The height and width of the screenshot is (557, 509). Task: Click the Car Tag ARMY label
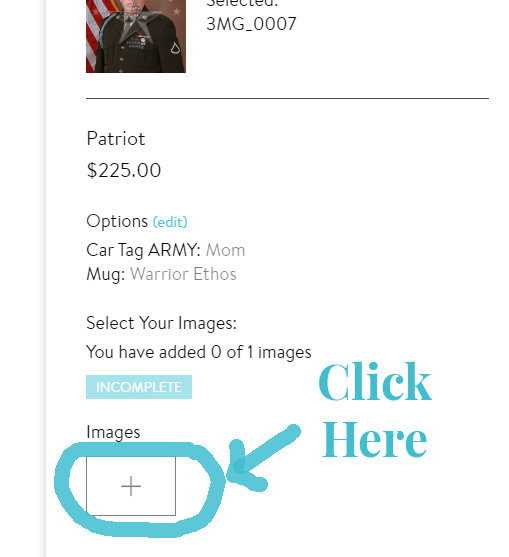point(144,250)
